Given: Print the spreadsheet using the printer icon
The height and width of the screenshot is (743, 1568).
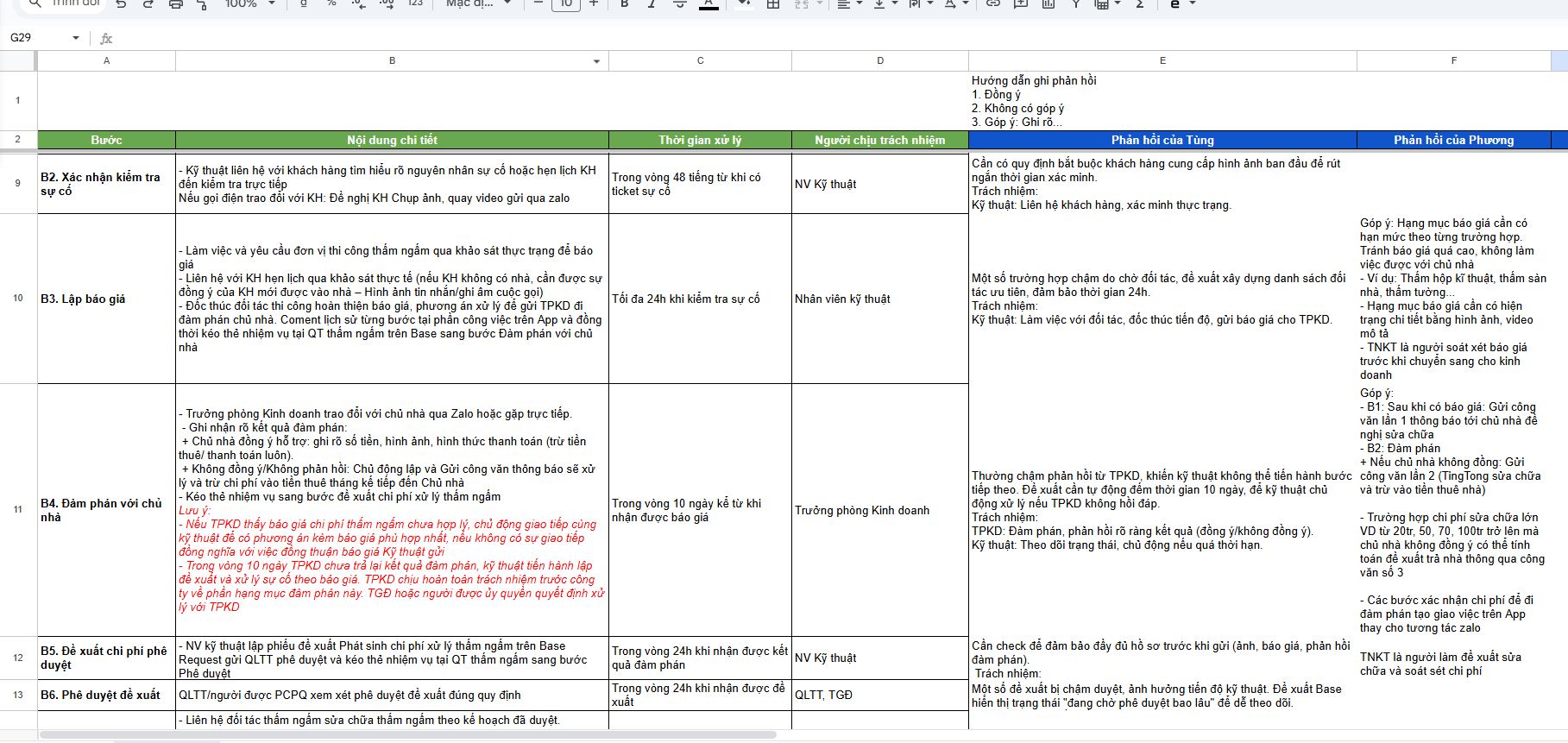Looking at the screenshot, I should [175, 4].
